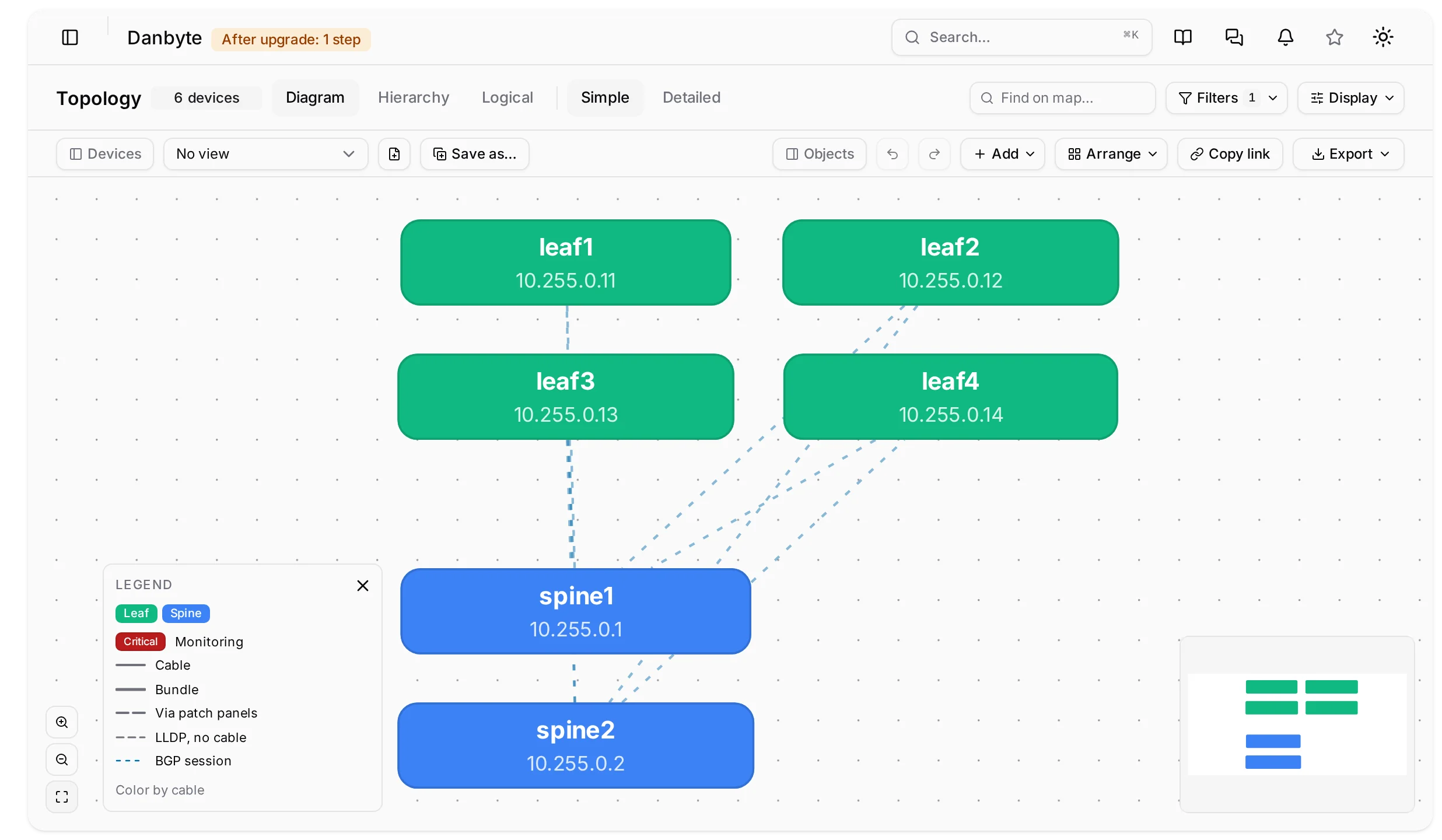The width and height of the screenshot is (1442, 840).
Task: Open the documentation book icon
Action: (x=1182, y=37)
